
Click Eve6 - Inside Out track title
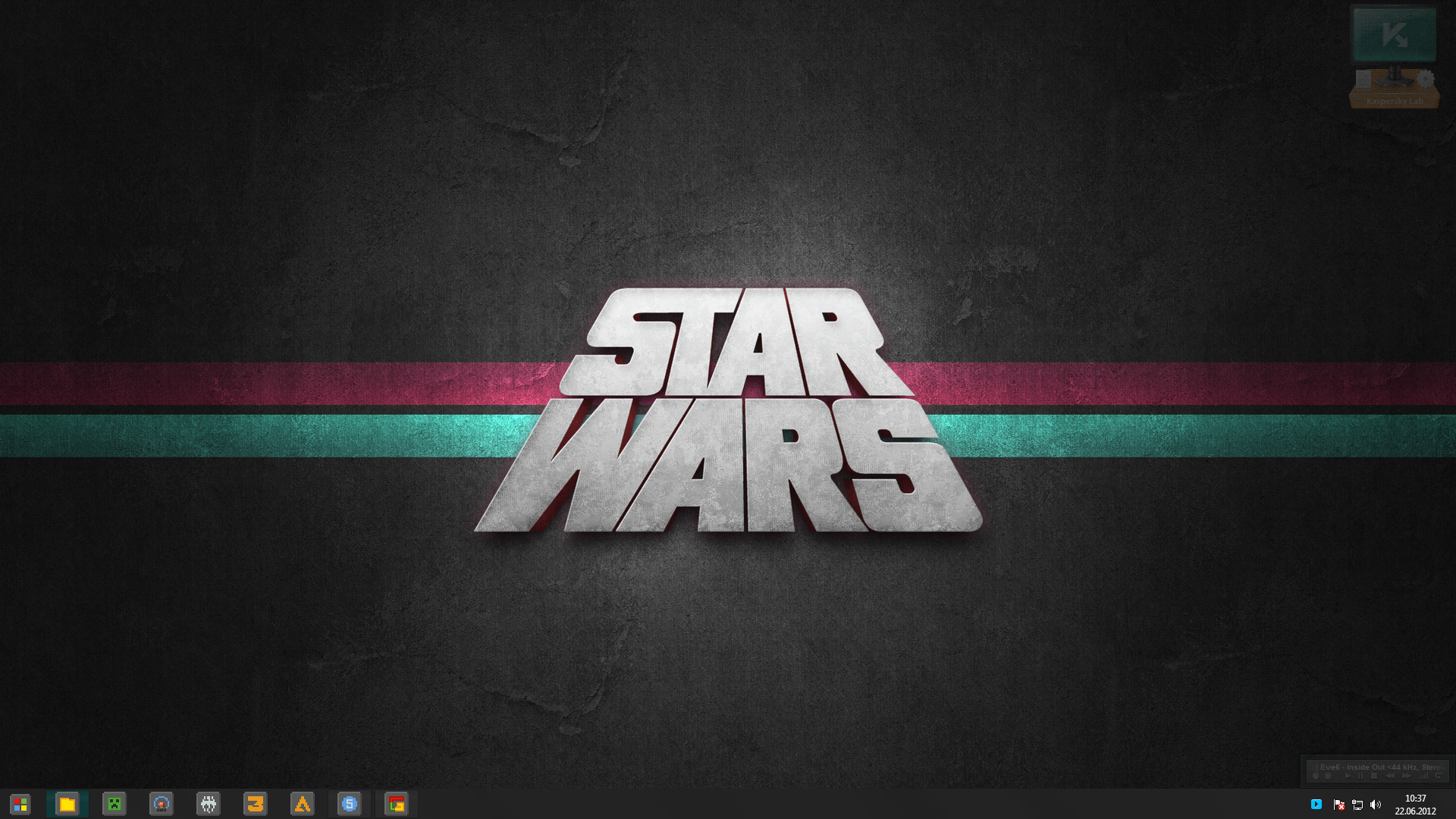[1354, 767]
